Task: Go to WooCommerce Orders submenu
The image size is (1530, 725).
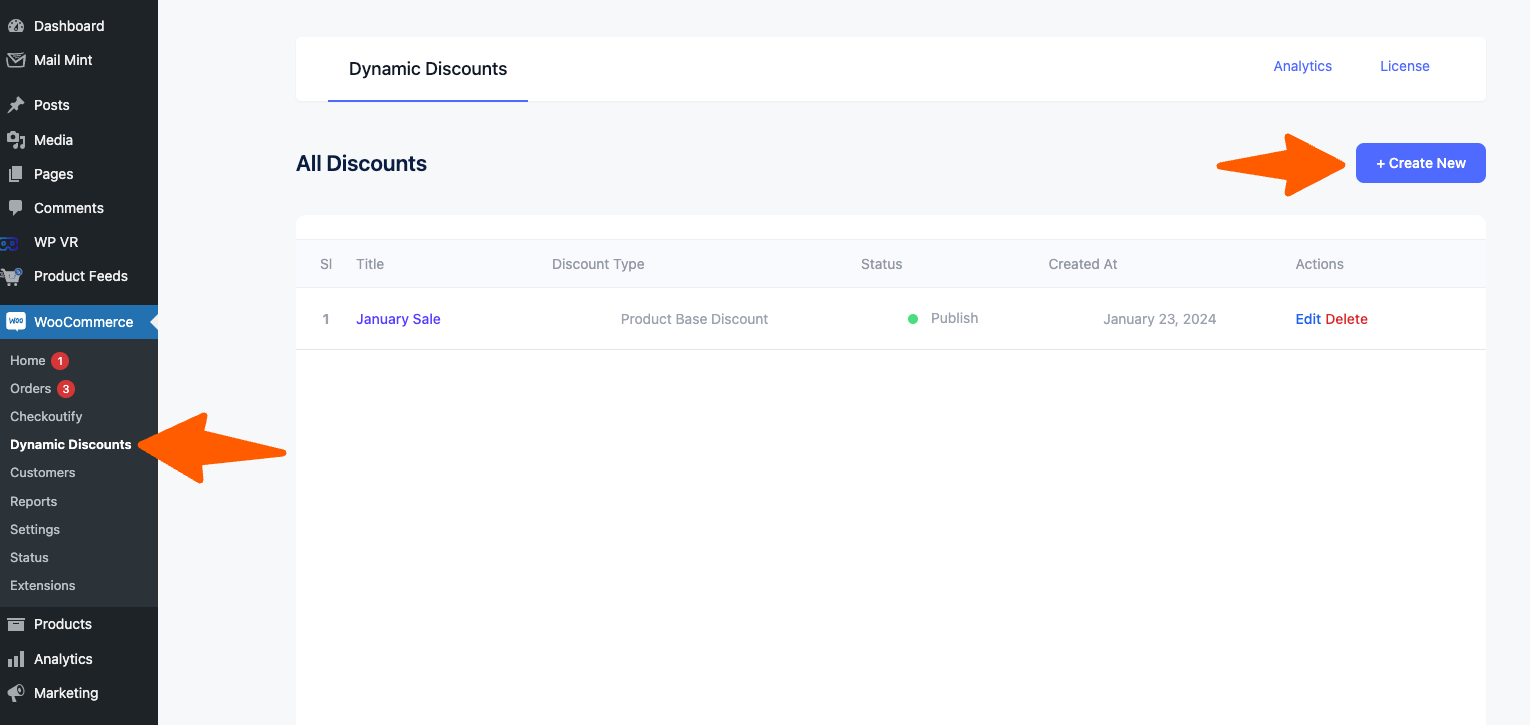Action: click(x=31, y=388)
